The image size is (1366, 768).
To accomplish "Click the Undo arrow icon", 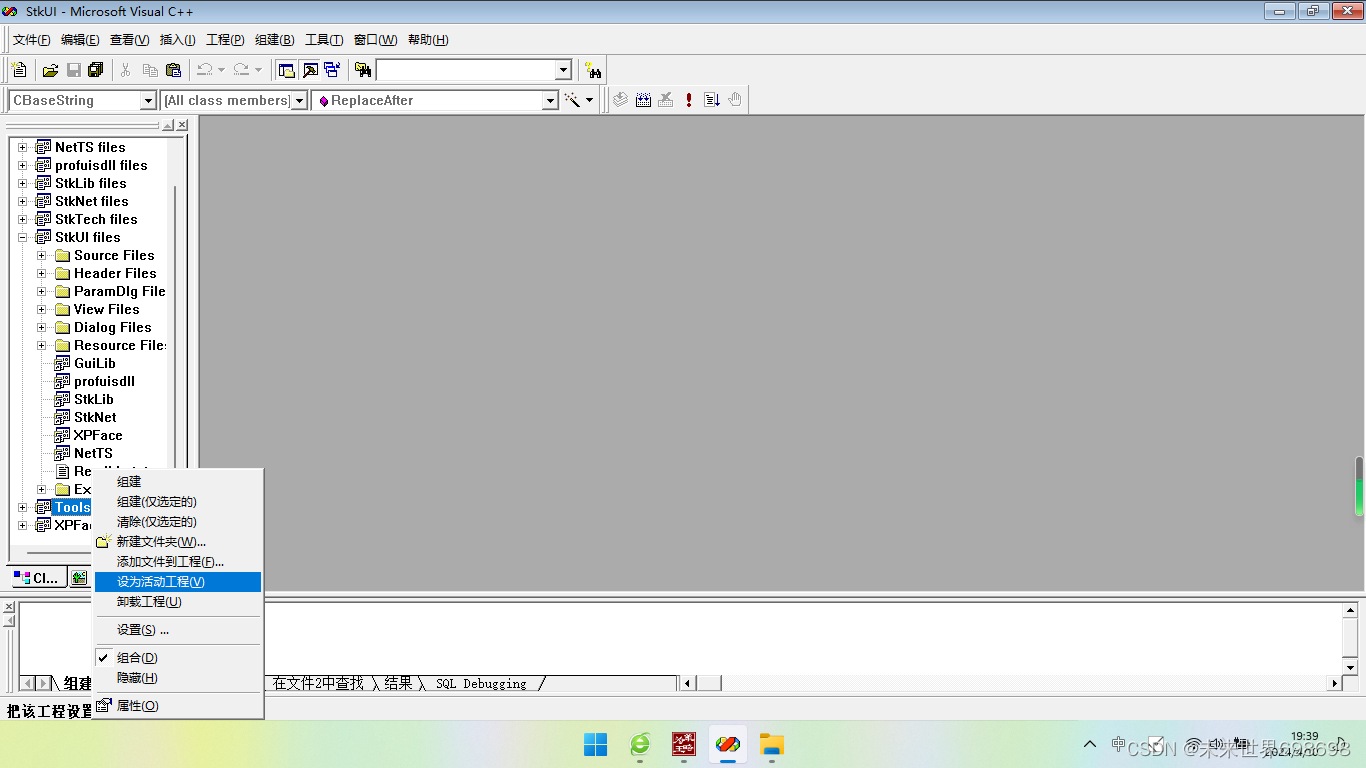I will pos(204,70).
